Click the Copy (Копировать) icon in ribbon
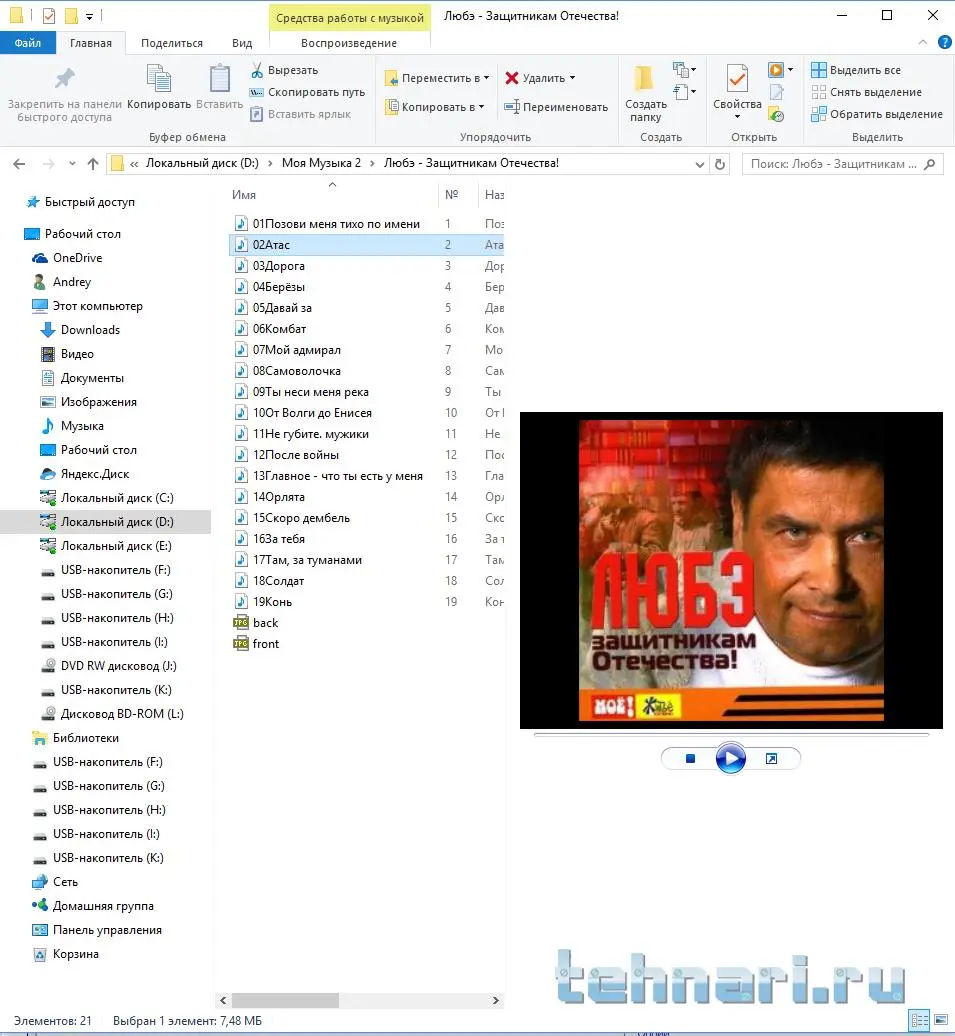Viewport: 955px width, 1036px height. coord(159,79)
